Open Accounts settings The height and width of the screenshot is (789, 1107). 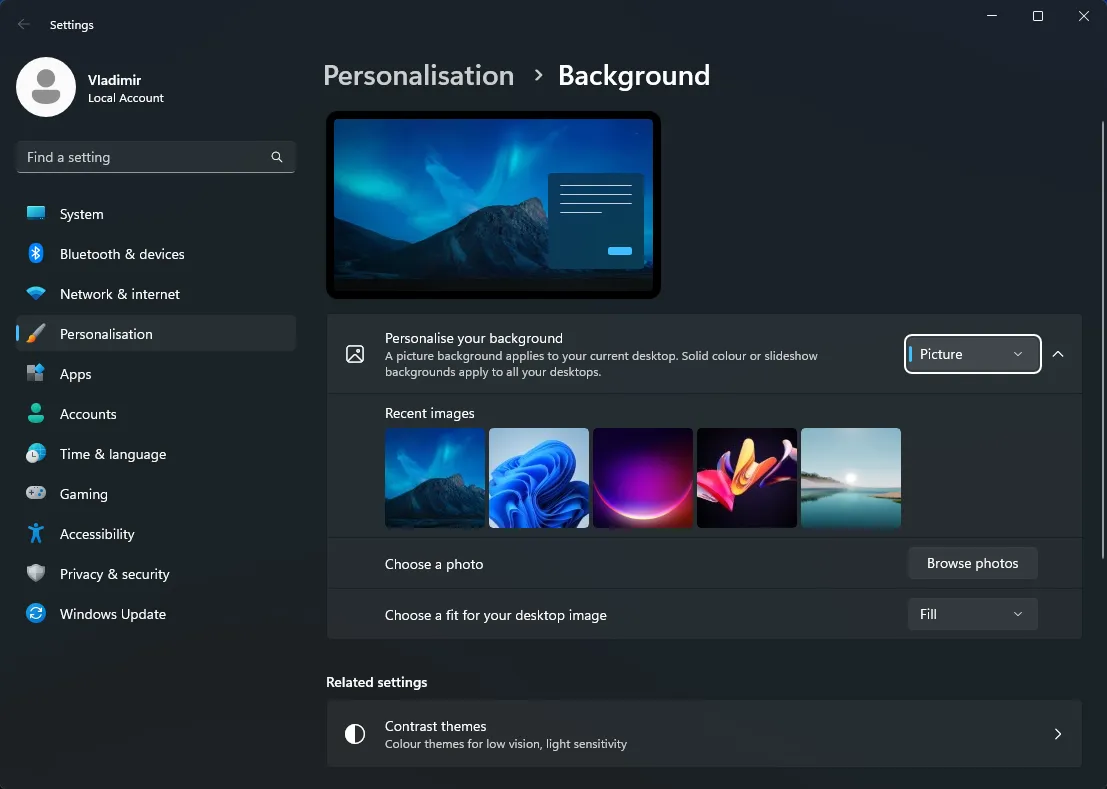155,414
